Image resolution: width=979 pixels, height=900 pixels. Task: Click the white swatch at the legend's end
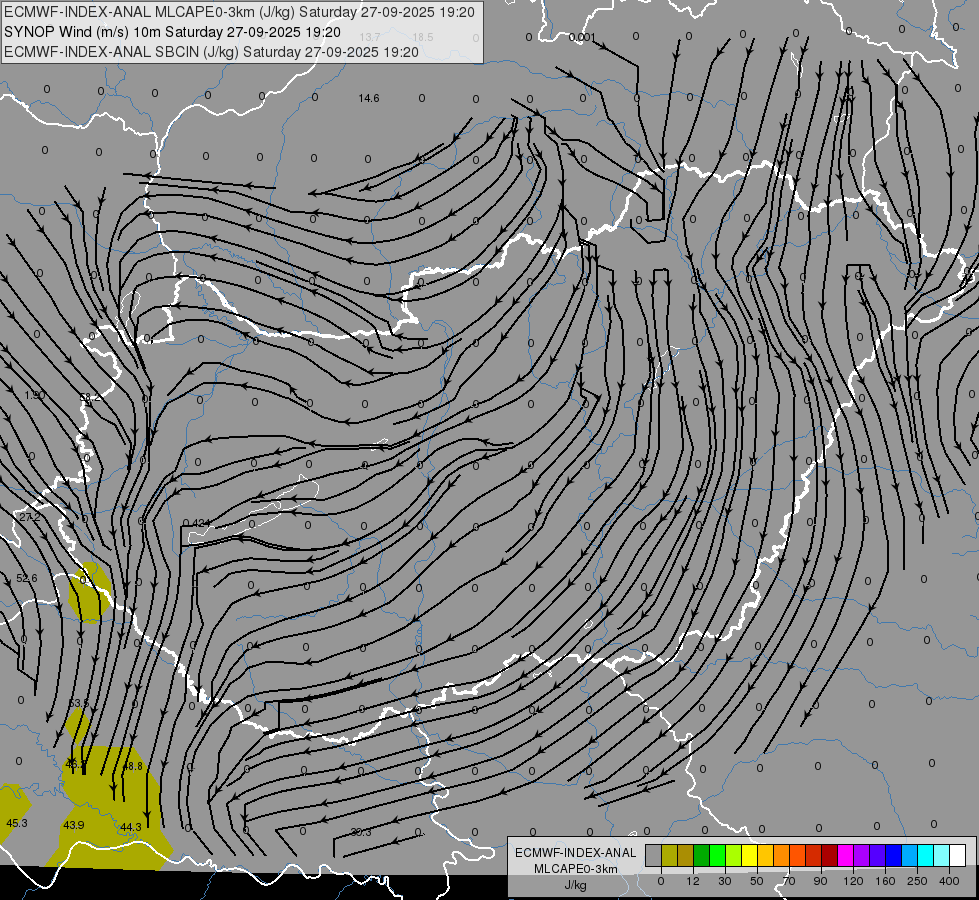pyautogui.click(x=957, y=855)
